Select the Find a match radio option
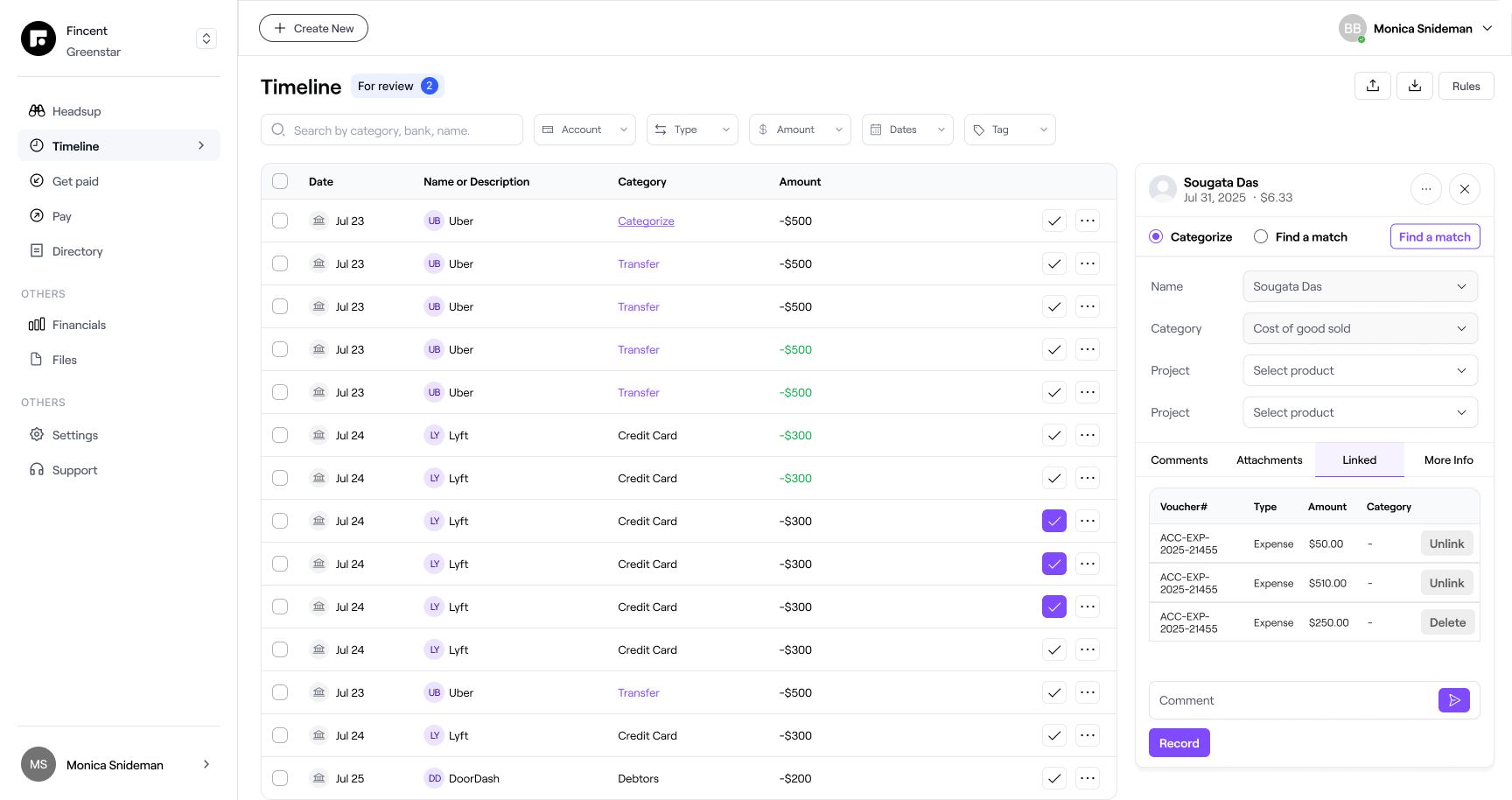1512x800 pixels. click(1261, 236)
